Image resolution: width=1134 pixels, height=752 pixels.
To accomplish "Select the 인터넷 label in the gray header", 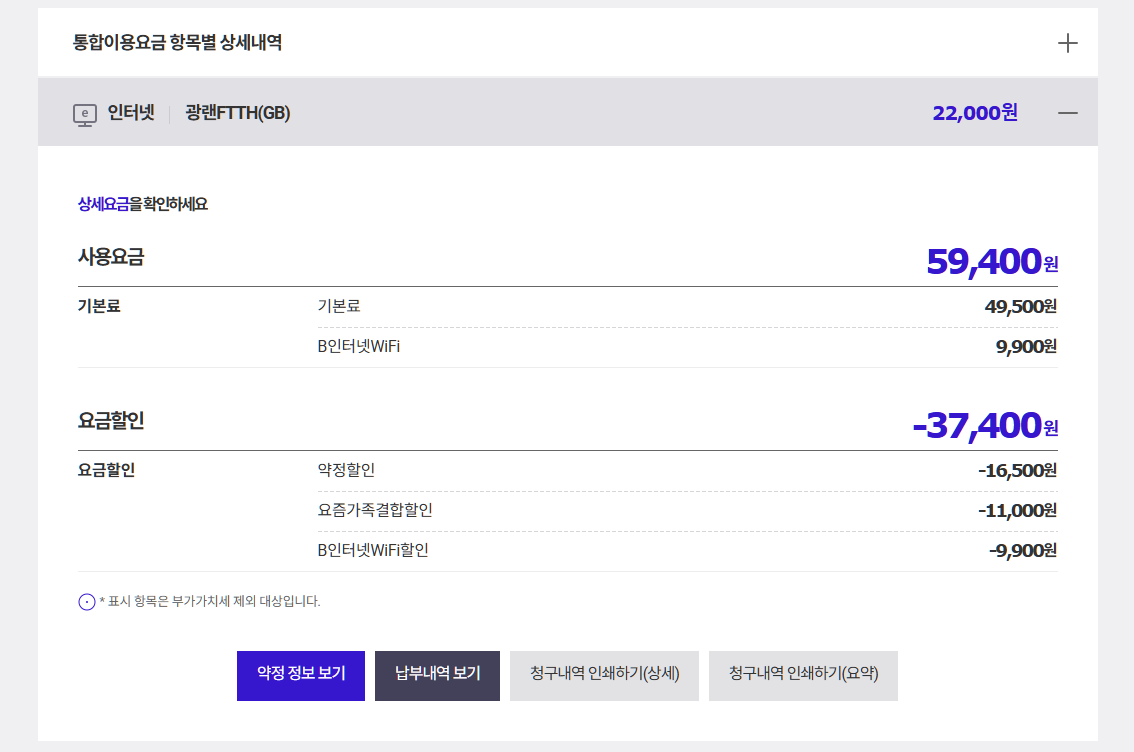I will (x=131, y=113).
